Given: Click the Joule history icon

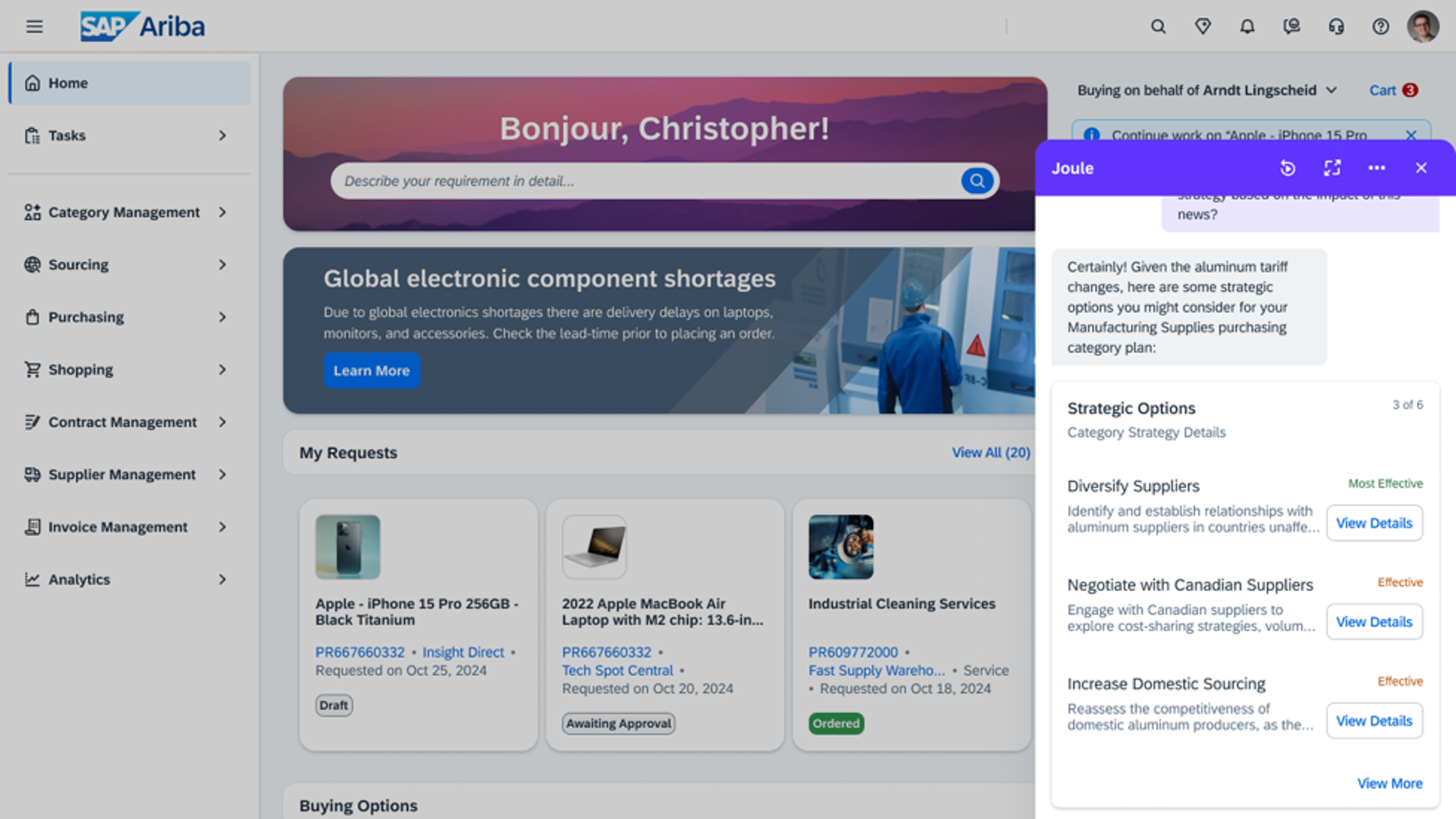Looking at the screenshot, I should 1288,168.
